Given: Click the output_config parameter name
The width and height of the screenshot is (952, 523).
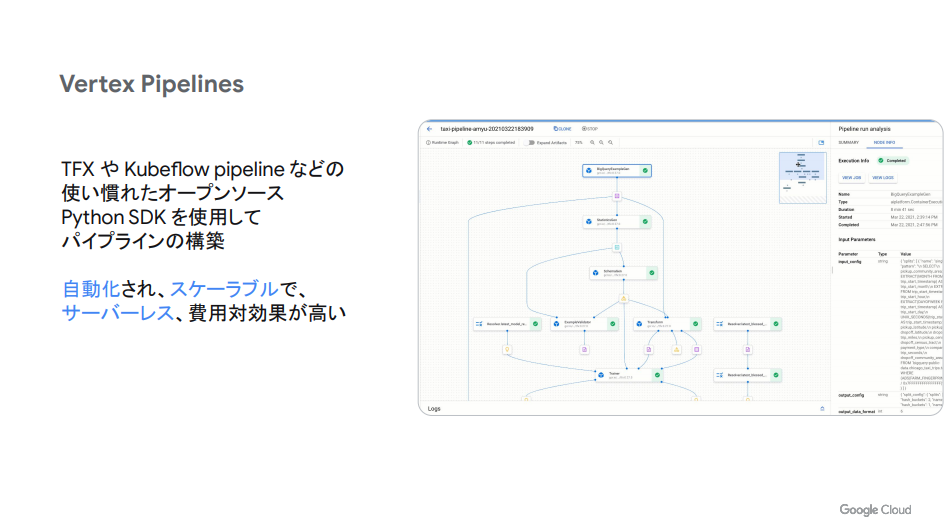Looking at the screenshot, I should (851, 395).
